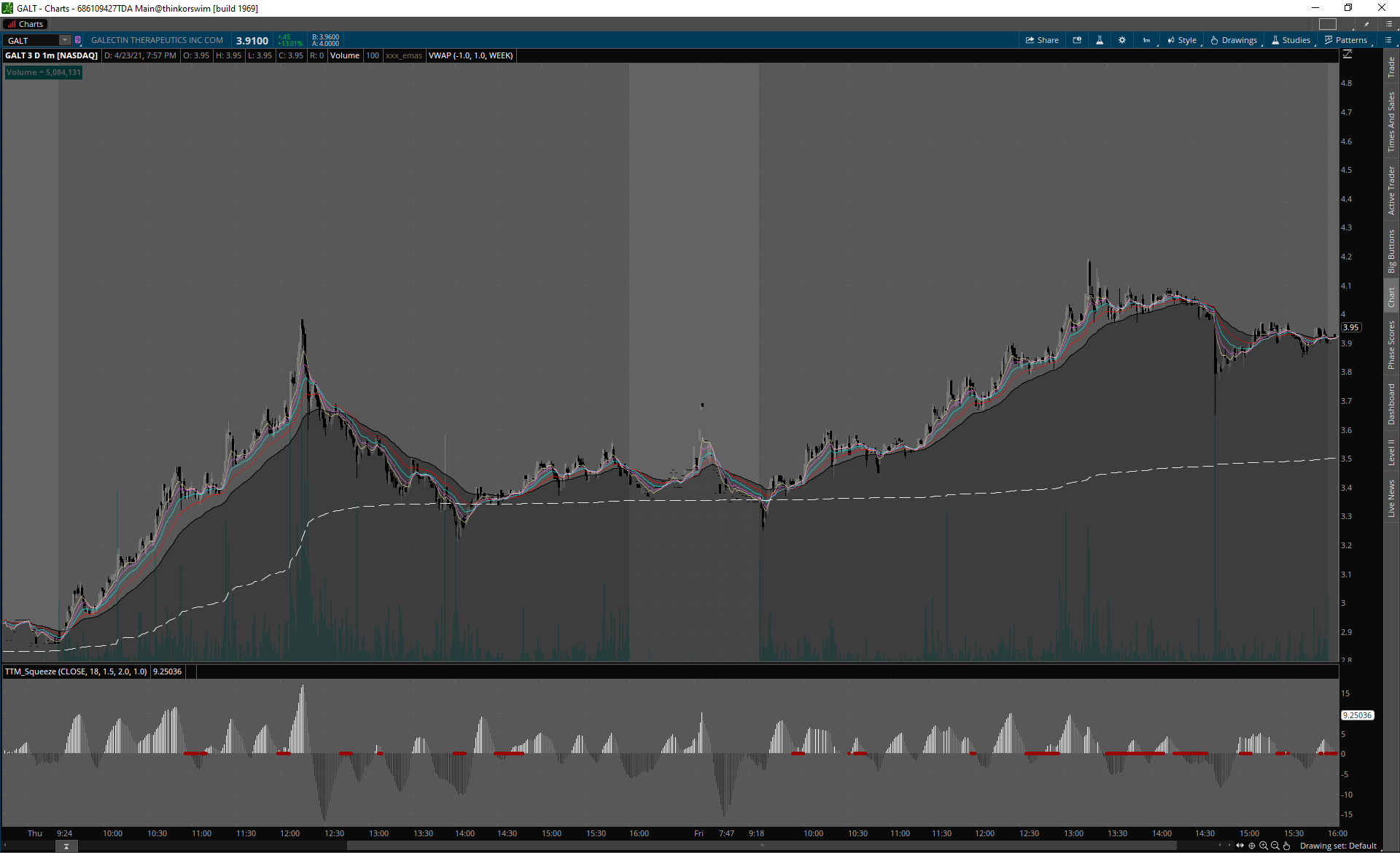Click the pointer hand drawing tool icon
1400x853 pixels.
(x=1287, y=846)
